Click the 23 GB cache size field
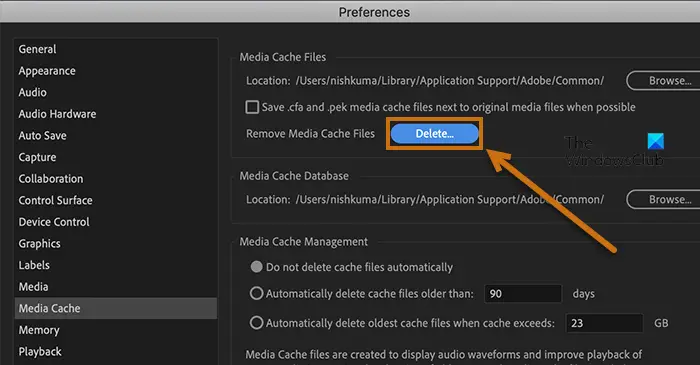700x365 pixels. 604,323
